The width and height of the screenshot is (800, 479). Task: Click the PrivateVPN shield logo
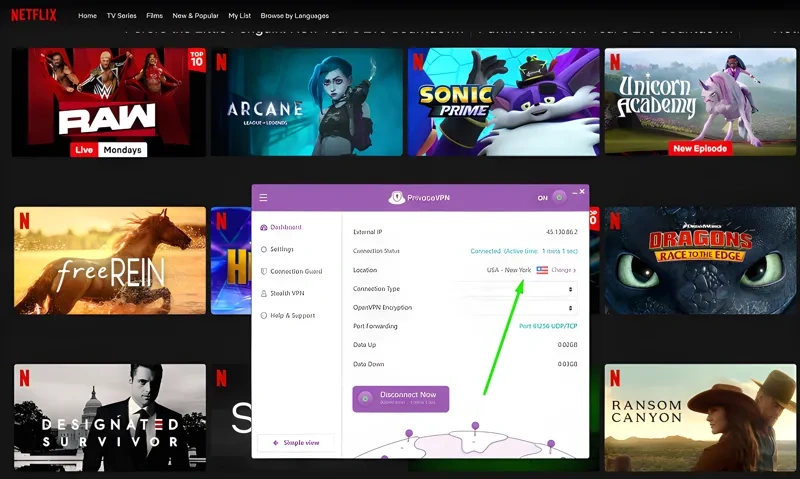[396, 198]
